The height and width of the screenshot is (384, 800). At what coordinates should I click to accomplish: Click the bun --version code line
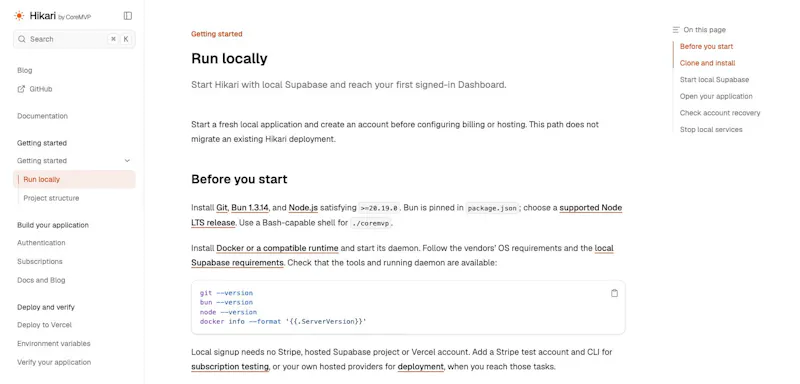pos(226,302)
